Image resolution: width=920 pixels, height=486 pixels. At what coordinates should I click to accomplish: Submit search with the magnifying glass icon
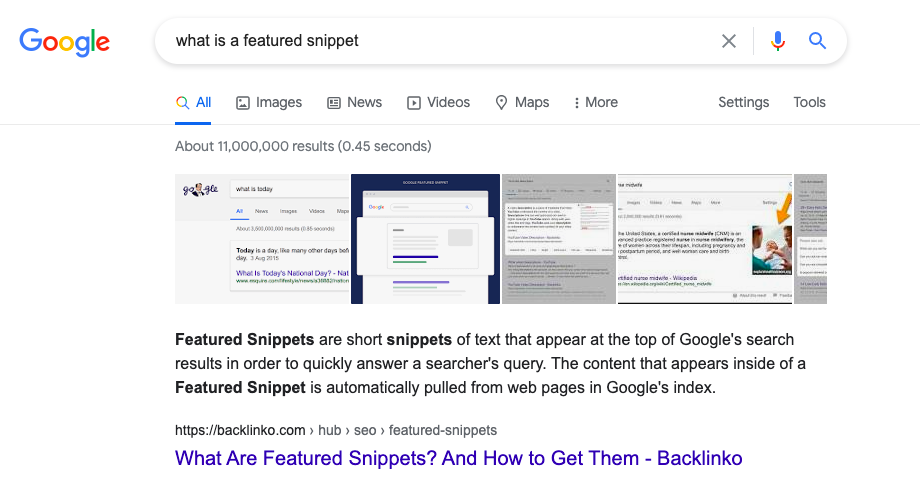pos(817,40)
